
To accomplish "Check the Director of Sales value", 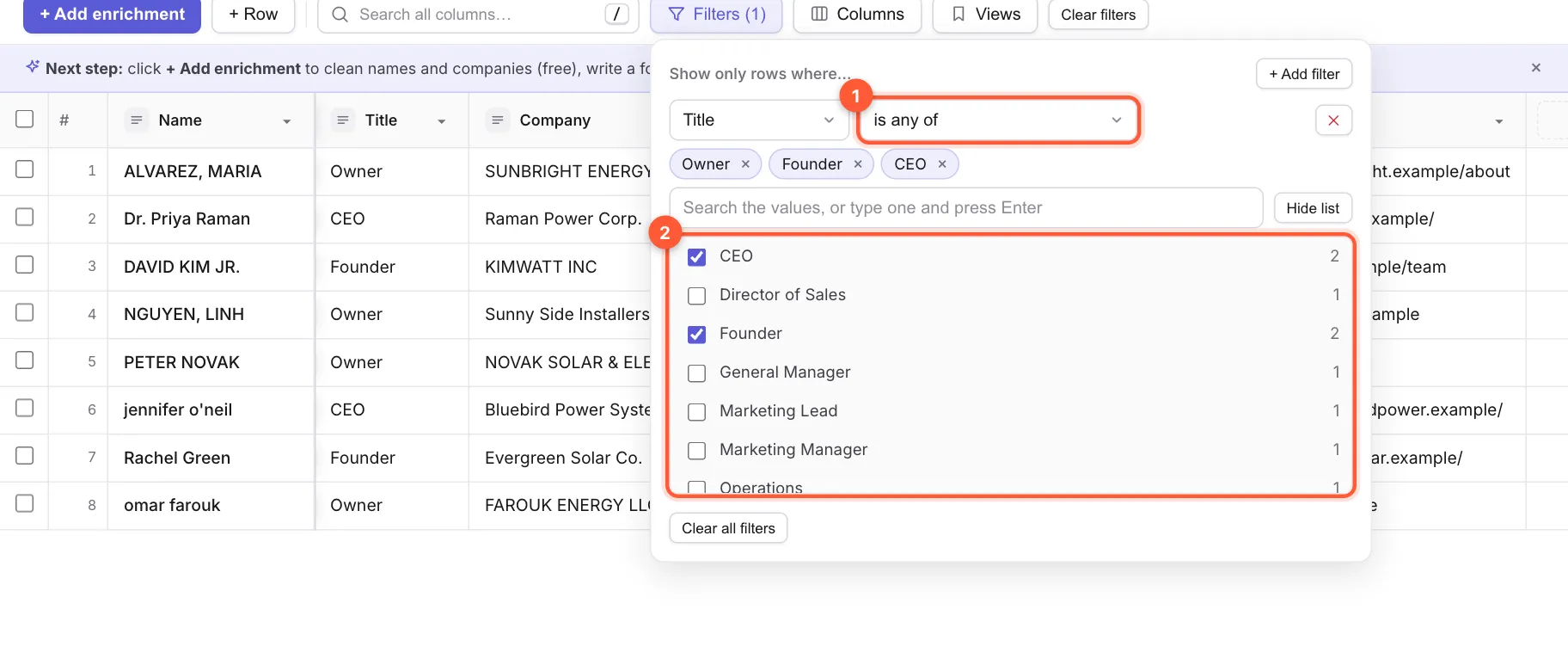I will pos(697,296).
